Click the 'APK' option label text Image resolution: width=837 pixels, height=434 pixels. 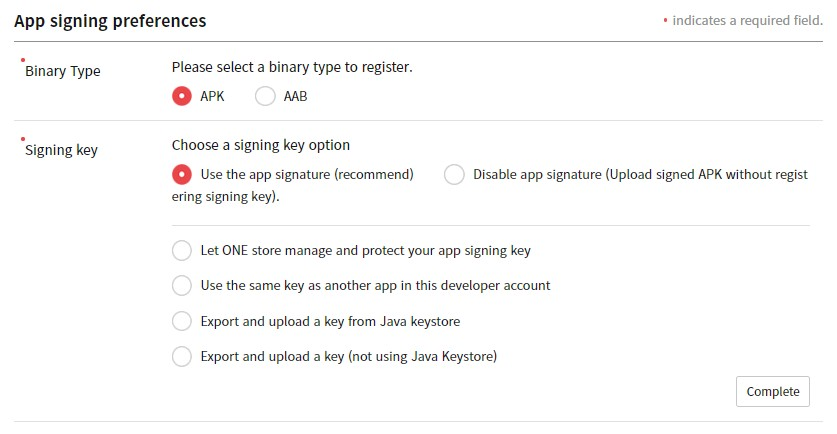coord(212,96)
